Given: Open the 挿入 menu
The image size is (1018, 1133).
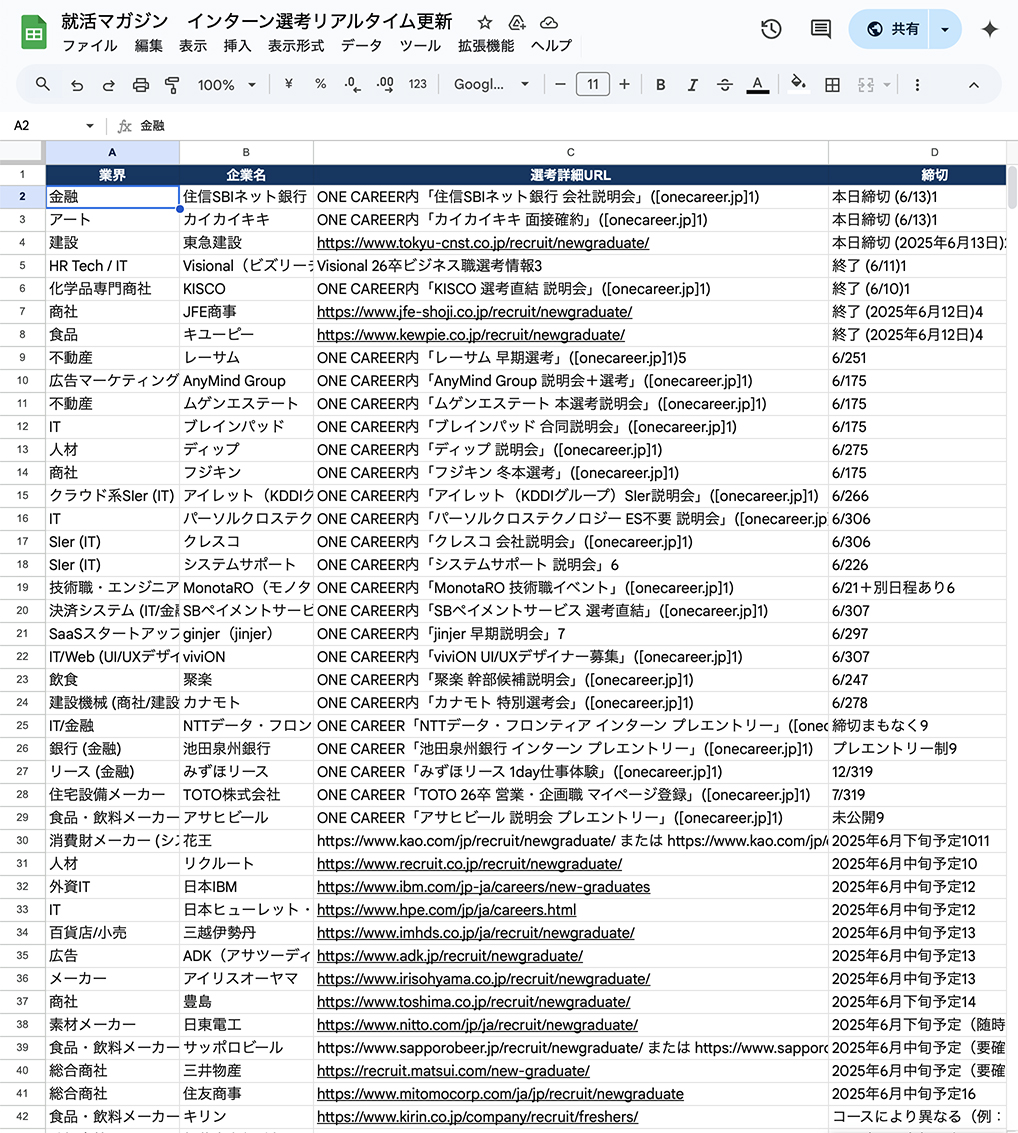Looking at the screenshot, I should click(237, 46).
